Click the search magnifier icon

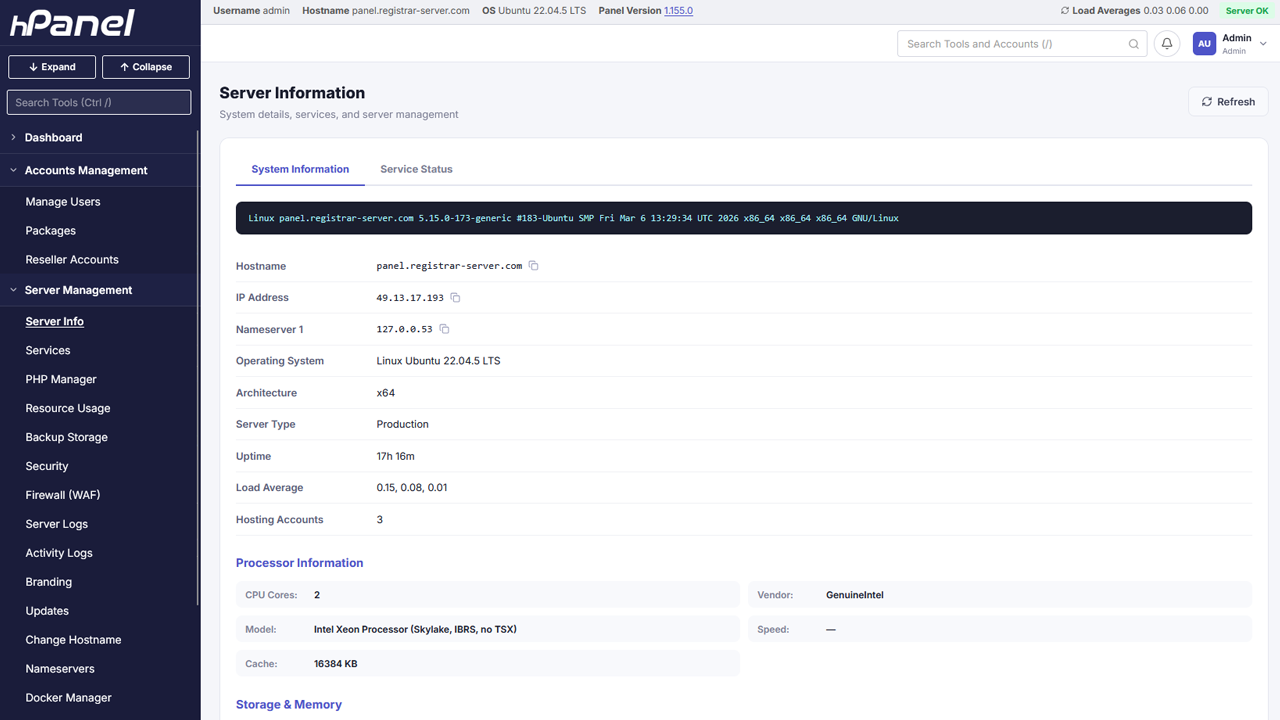coord(1134,44)
